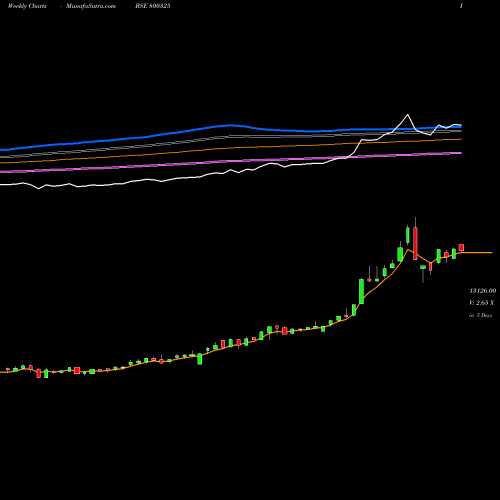500x500 pixels.
Task: Click the last red candlestick on the chart
Action: [461, 247]
